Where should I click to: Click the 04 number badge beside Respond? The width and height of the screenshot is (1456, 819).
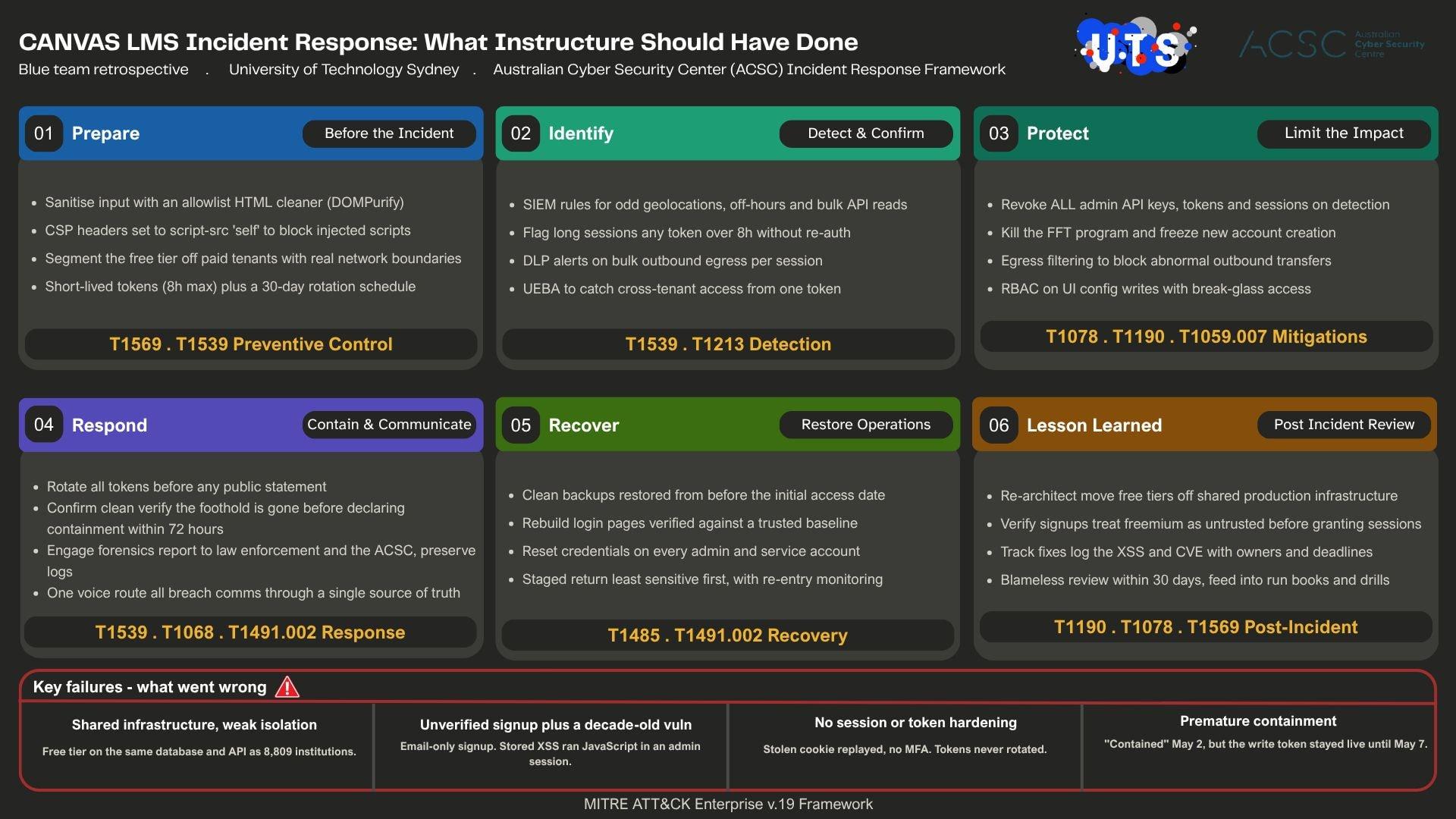[x=44, y=425]
